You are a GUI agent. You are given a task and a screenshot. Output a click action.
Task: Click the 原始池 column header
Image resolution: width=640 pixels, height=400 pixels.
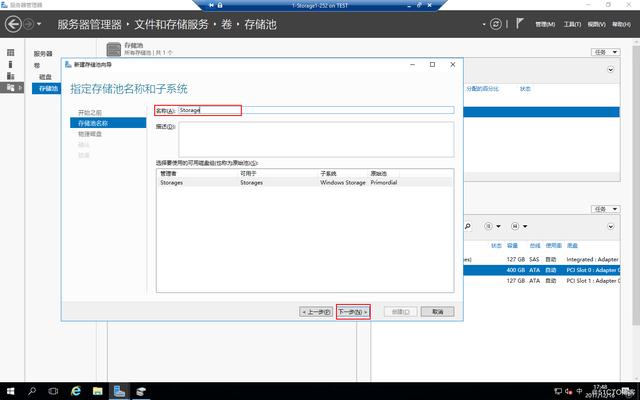point(378,173)
